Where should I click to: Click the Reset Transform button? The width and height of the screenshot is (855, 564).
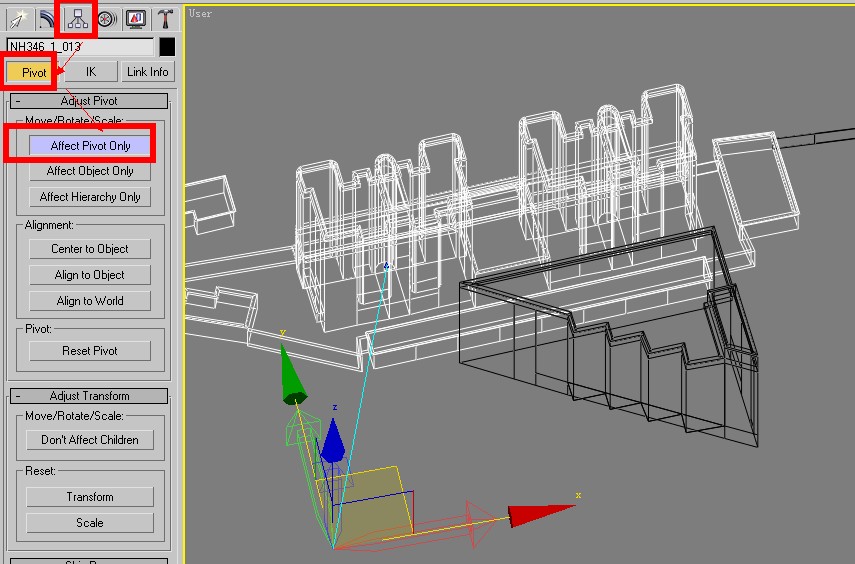90,497
